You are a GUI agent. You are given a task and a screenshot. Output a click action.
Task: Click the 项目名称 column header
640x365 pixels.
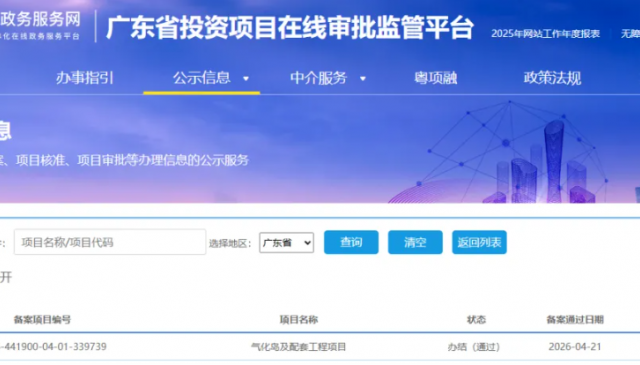[x=299, y=319]
